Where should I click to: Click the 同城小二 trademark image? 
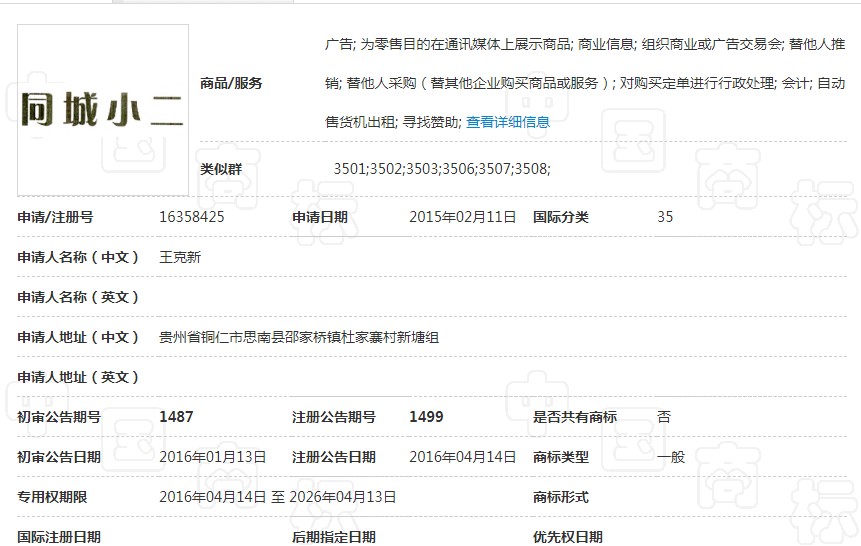(103, 108)
